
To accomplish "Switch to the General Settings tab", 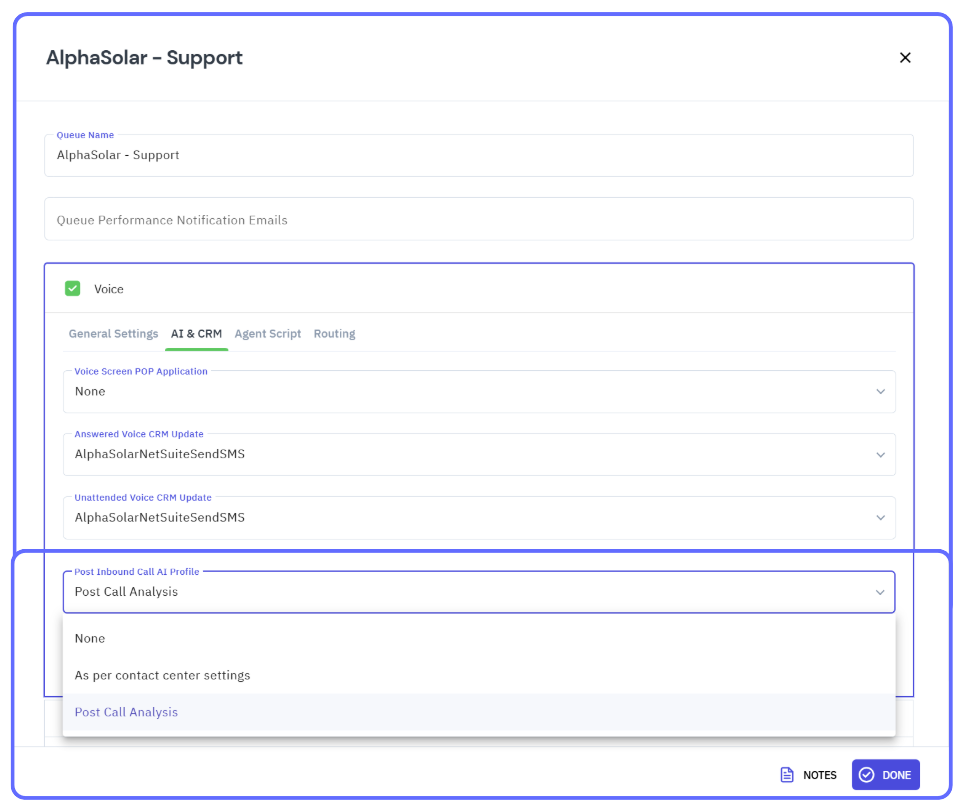I will 113,334.
